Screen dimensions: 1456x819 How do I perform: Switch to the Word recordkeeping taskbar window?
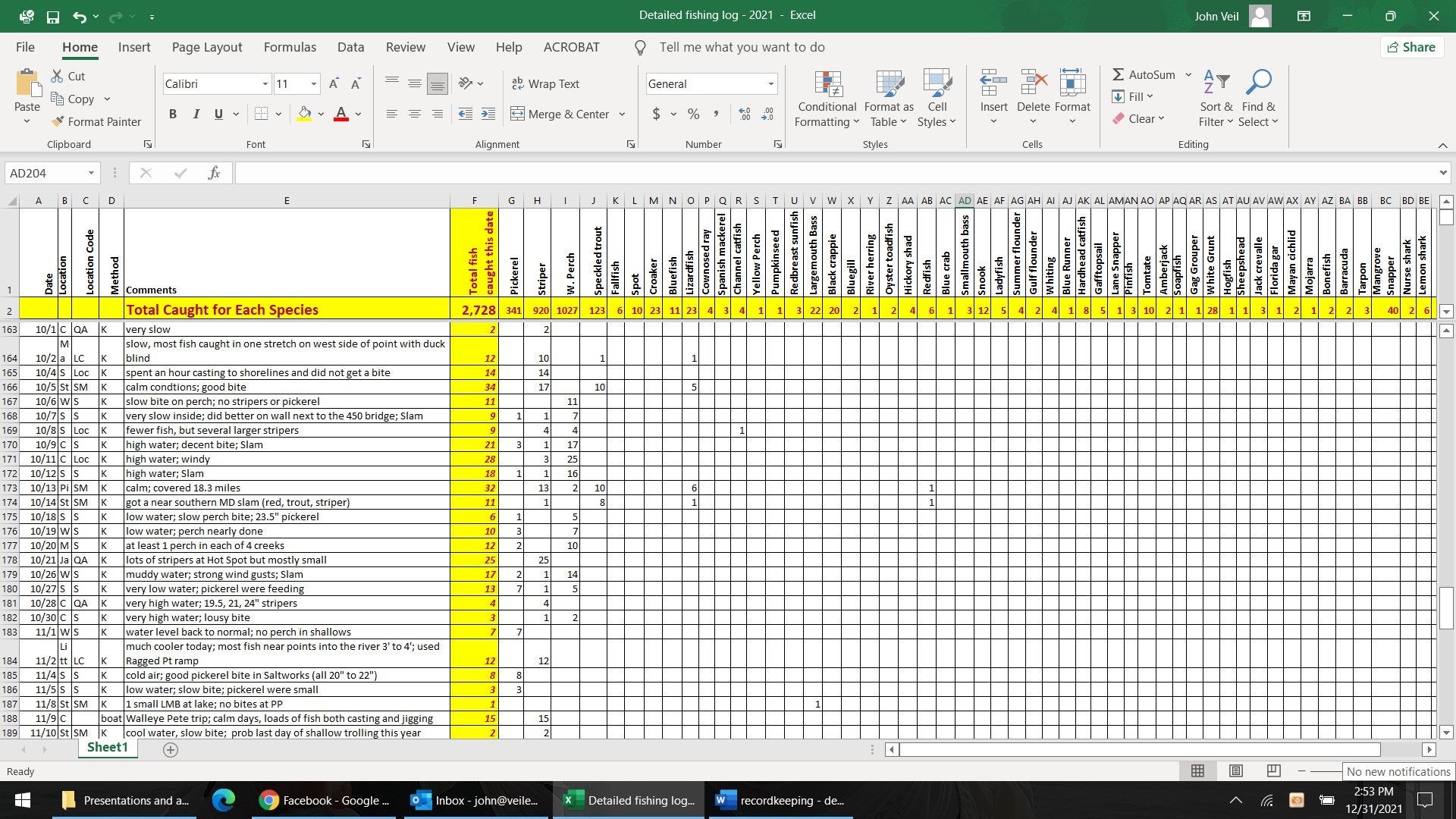tap(782, 800)
